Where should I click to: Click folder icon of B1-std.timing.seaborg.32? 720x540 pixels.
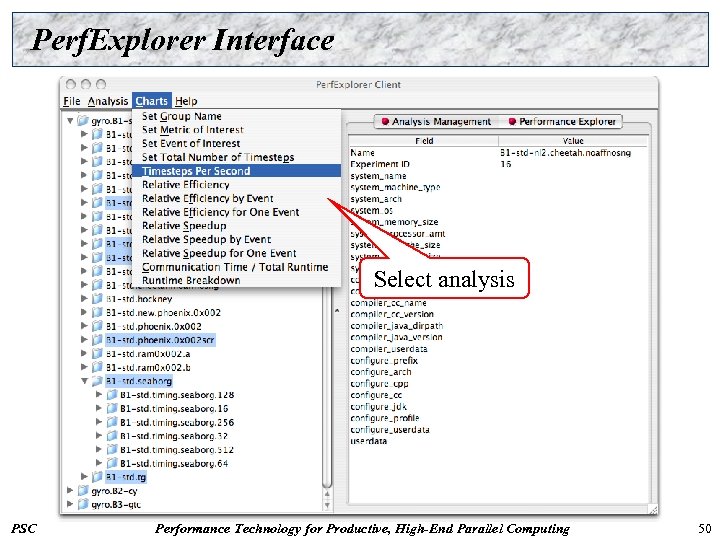tap(112, 435)
